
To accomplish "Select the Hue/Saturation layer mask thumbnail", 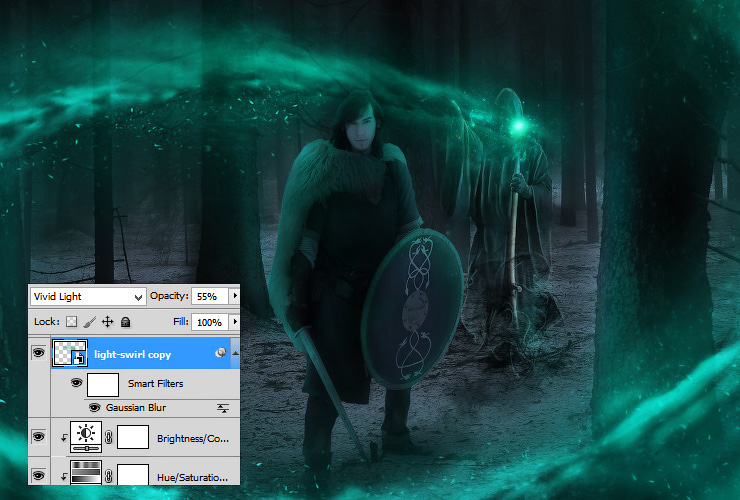I will [133, 475].
